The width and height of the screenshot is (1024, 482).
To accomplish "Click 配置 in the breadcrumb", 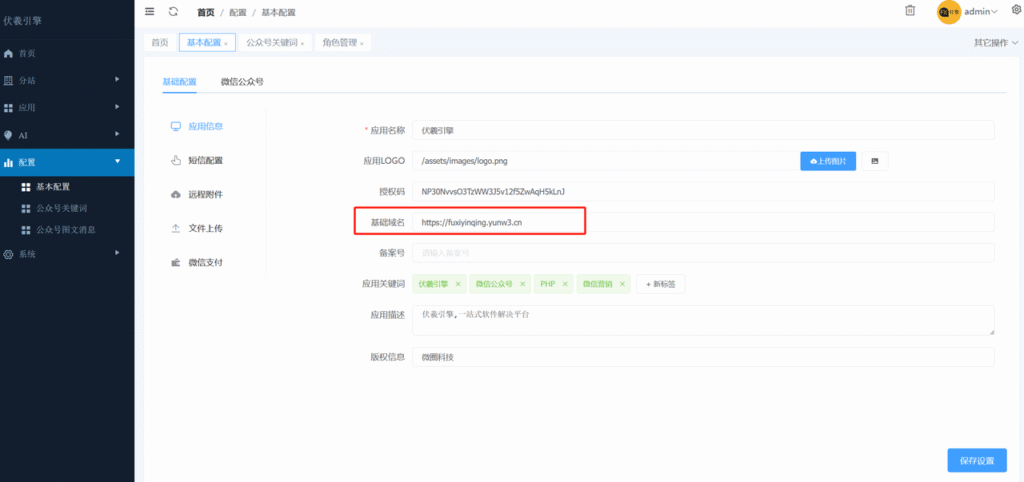I will point(238,12).
